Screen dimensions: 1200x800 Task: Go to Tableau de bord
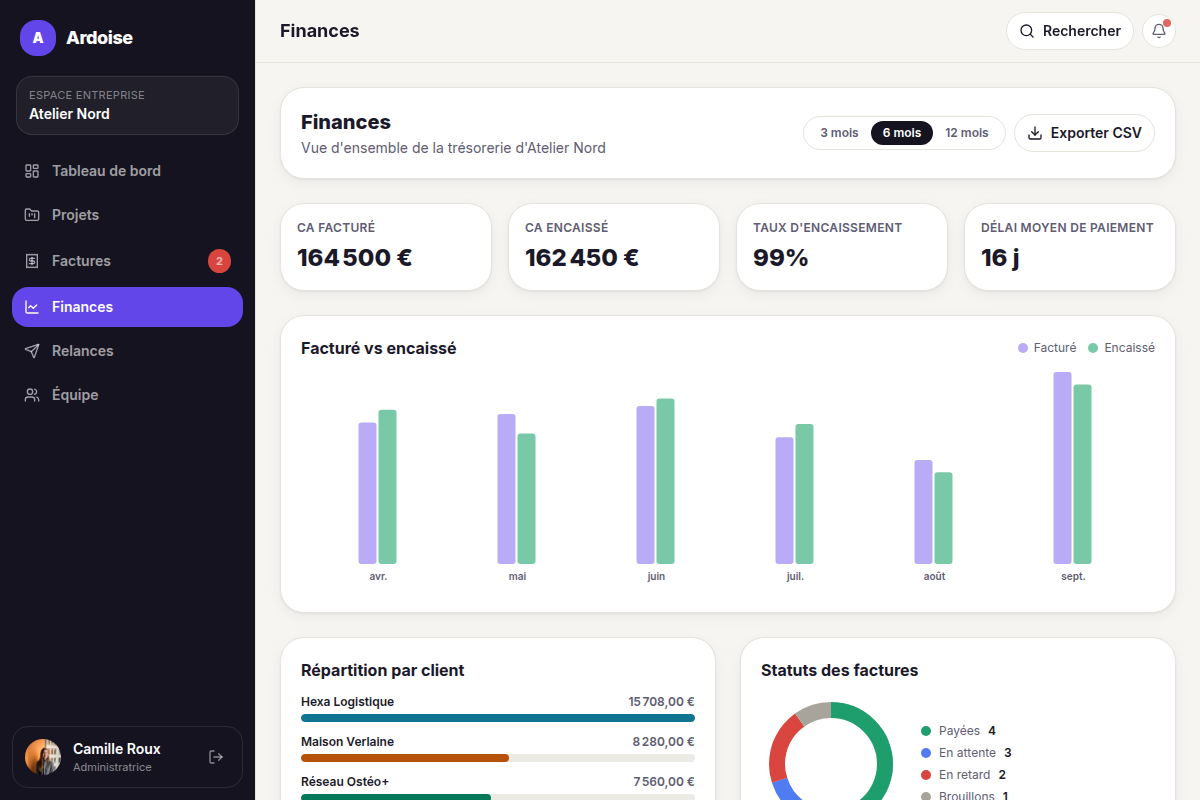point(127,171)
